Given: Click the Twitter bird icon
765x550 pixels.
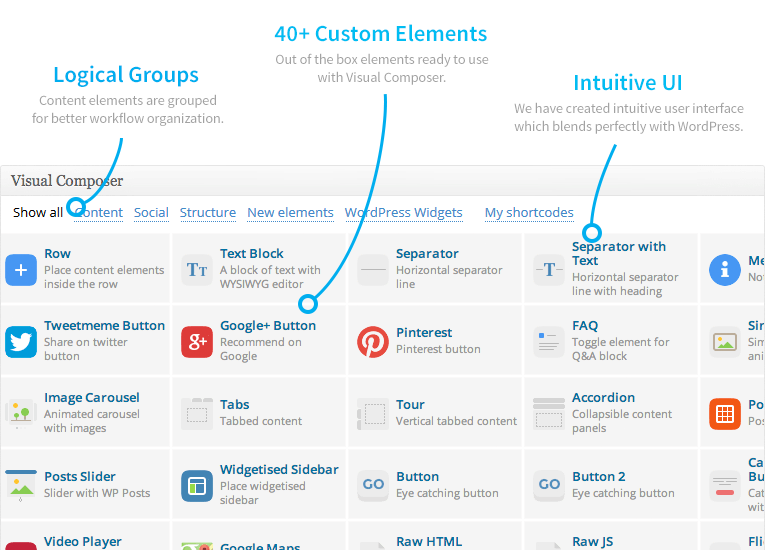Looking at the screenshot, I should click(x=21, y=342).
